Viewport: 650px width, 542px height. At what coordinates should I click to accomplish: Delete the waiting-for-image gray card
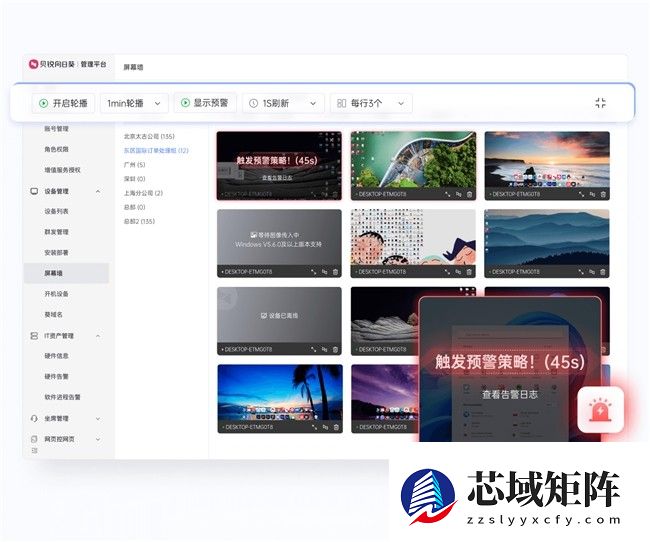click(335, 272)
